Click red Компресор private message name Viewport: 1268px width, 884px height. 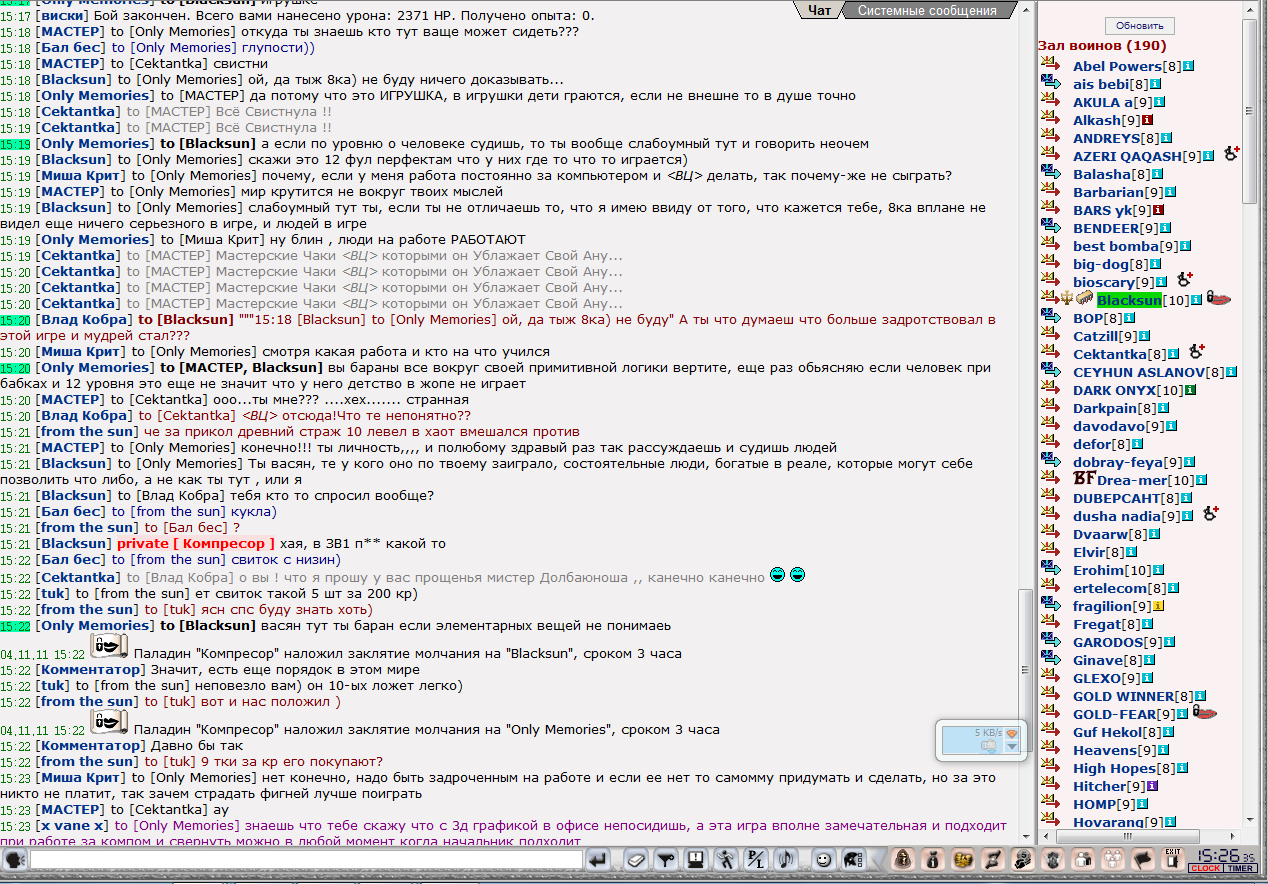(222, 543)
